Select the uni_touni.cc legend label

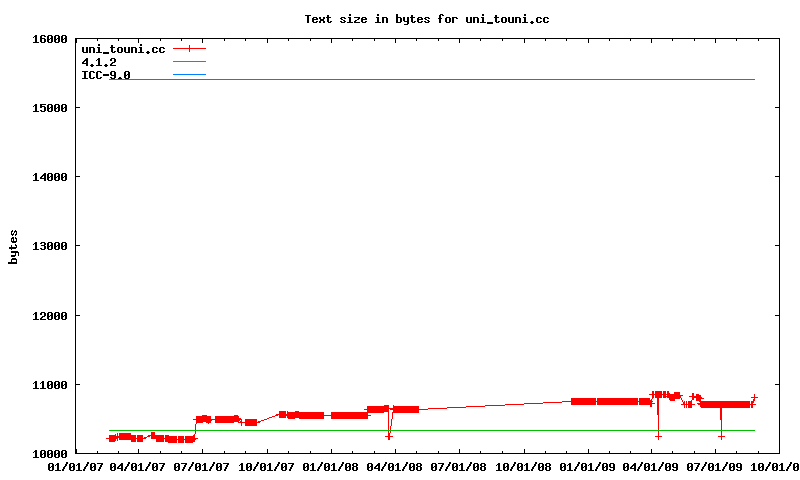click(x=123, y=48)
